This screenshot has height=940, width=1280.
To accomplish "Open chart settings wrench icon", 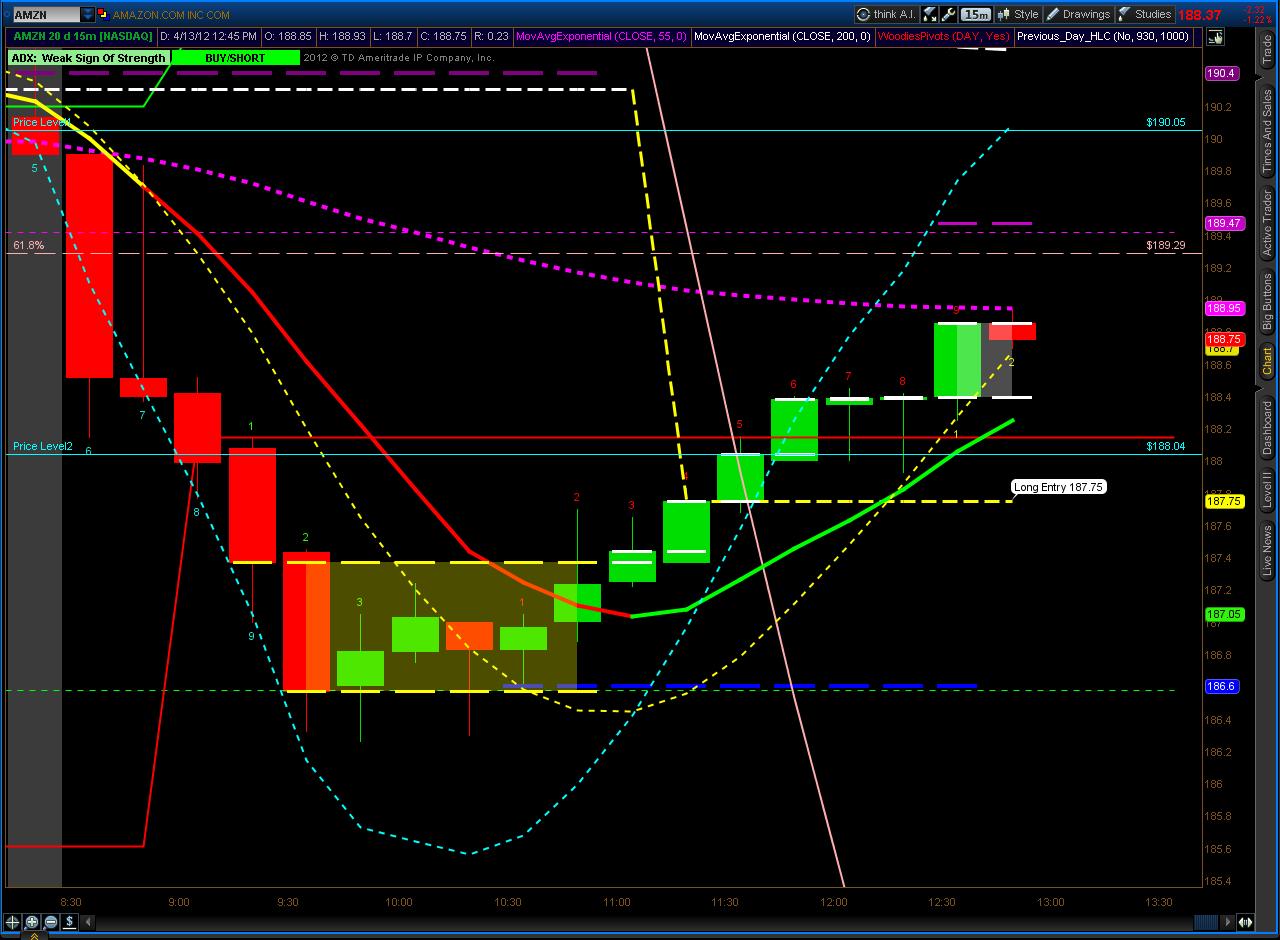I will click(949, 14).
